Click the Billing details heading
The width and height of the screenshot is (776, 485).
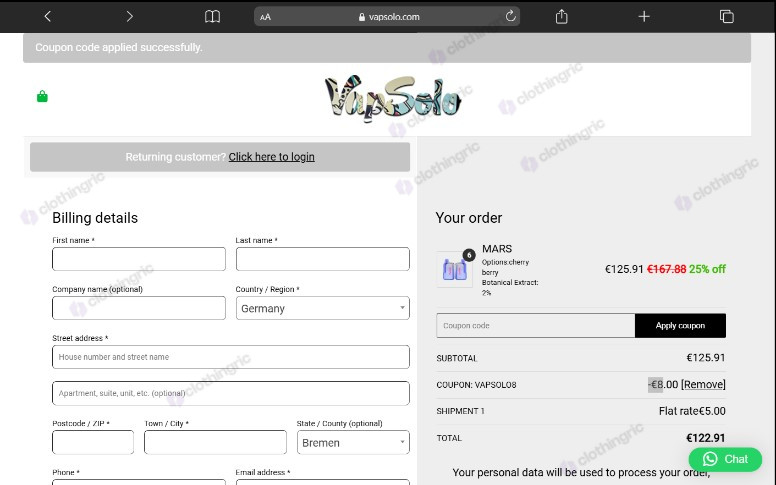(x=95, y=218)
